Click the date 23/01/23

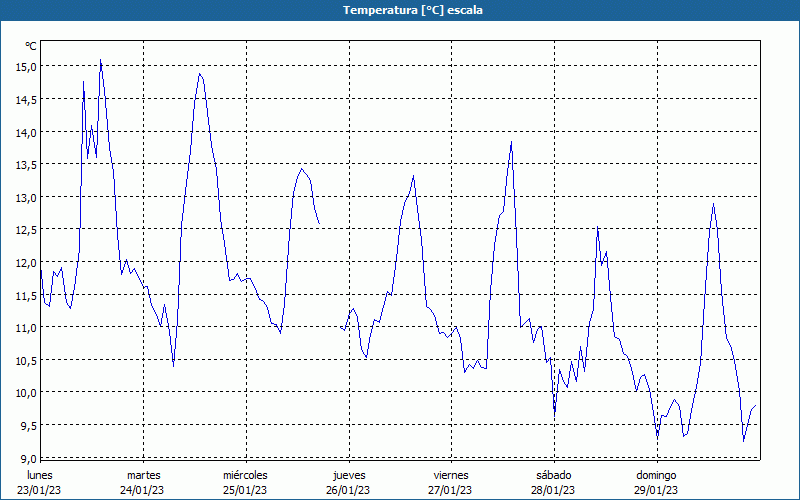click(x=39, y=490)
